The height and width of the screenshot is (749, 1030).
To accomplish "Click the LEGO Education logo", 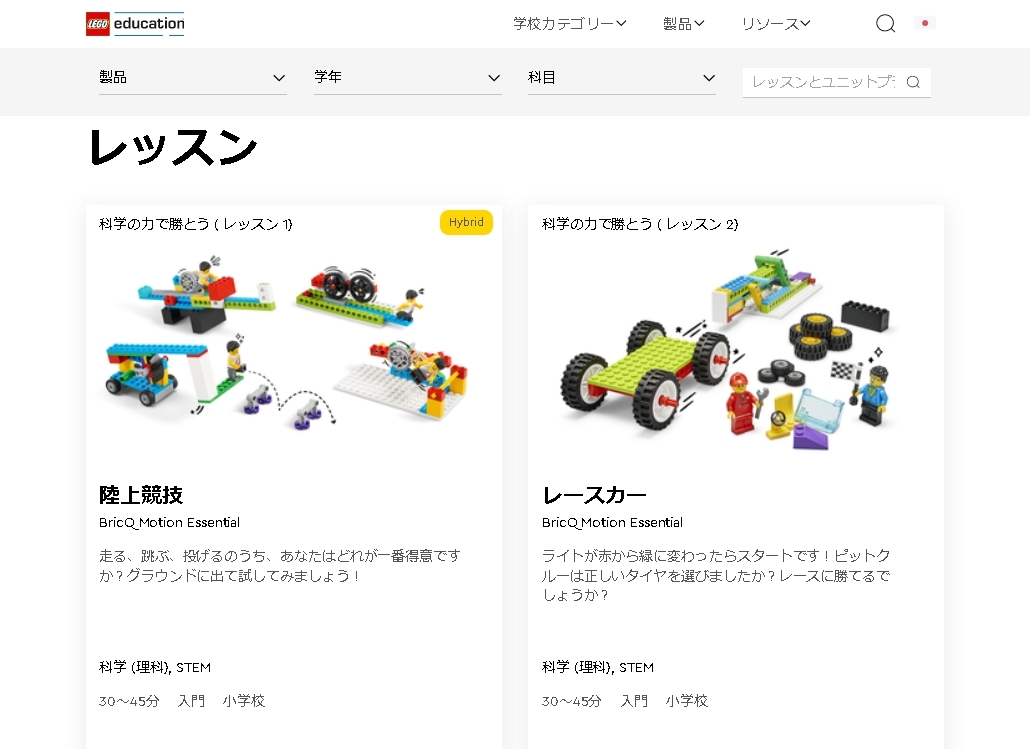I will pos(135,24).
